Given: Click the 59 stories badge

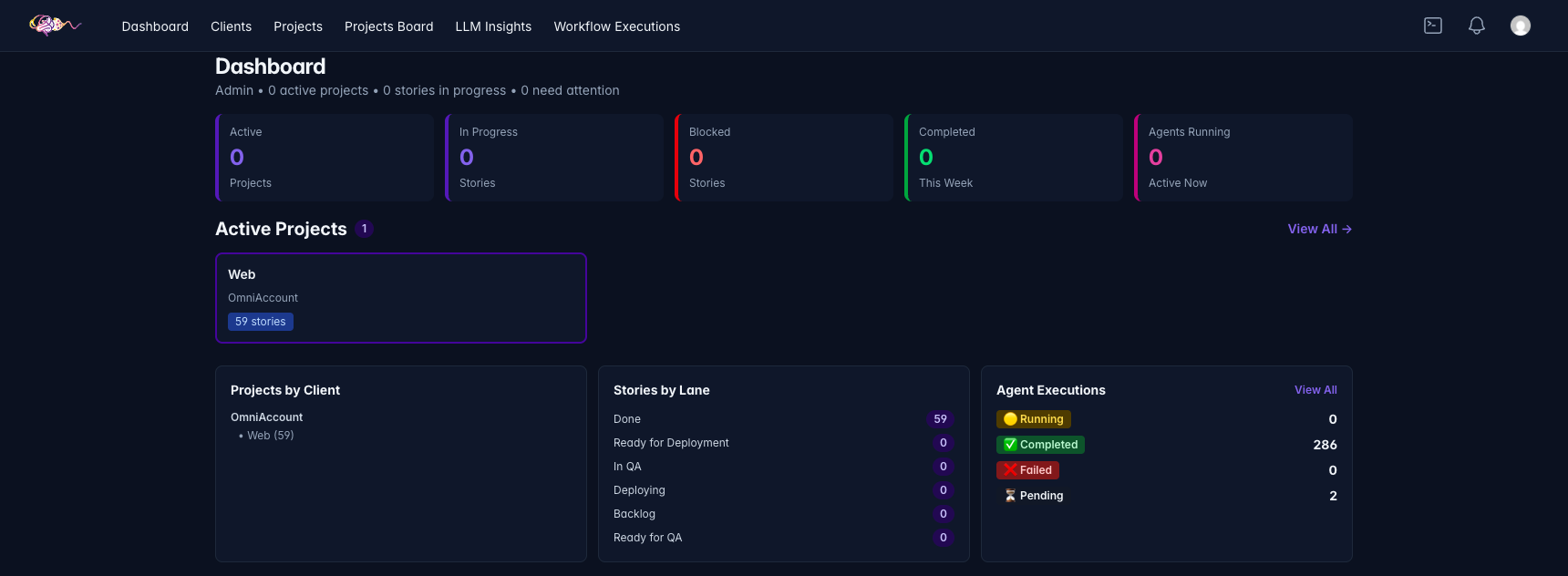Looking at the screenshot, I should tap(261, 322).
